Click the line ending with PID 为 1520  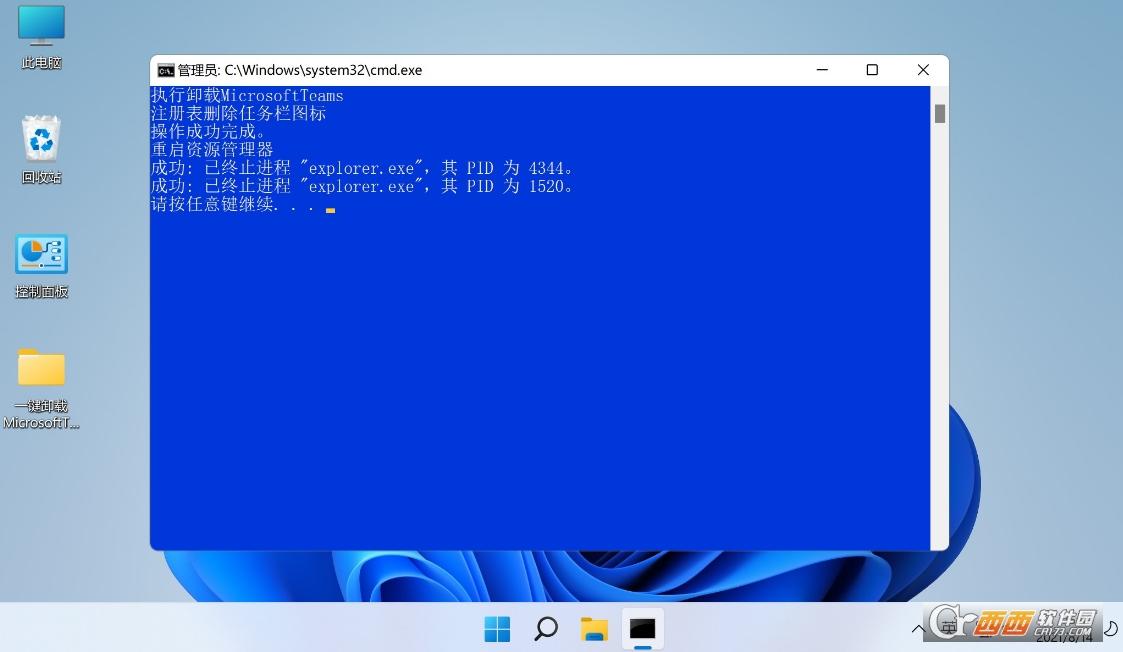coord(362,186)
